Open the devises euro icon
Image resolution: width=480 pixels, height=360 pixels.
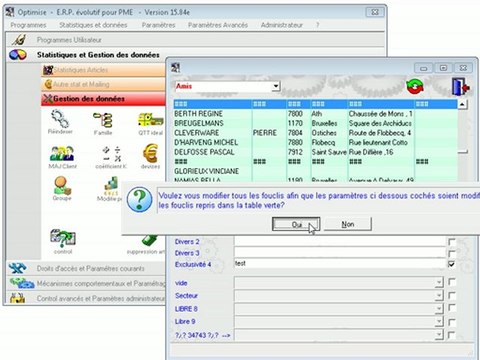click(150, 153)
